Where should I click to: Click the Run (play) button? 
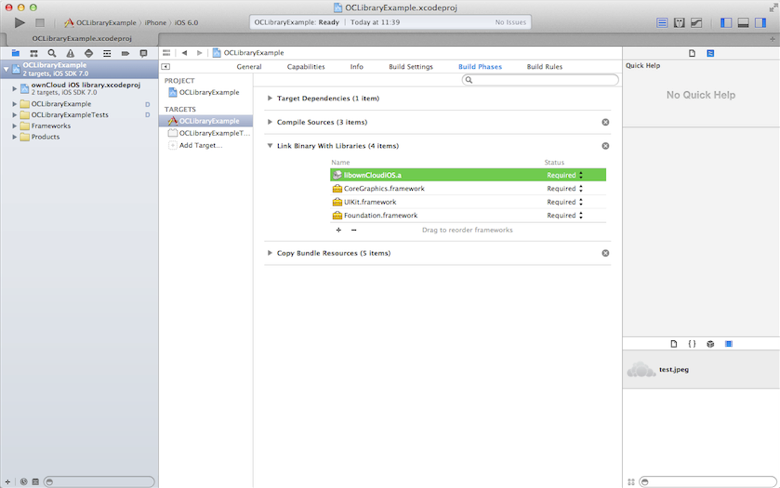19,22
